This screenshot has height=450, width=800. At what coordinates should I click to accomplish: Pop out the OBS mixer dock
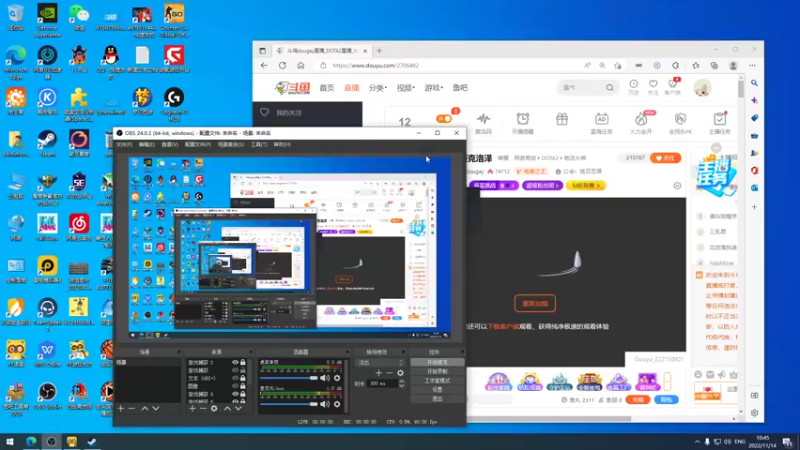click(x=347, y=352)
